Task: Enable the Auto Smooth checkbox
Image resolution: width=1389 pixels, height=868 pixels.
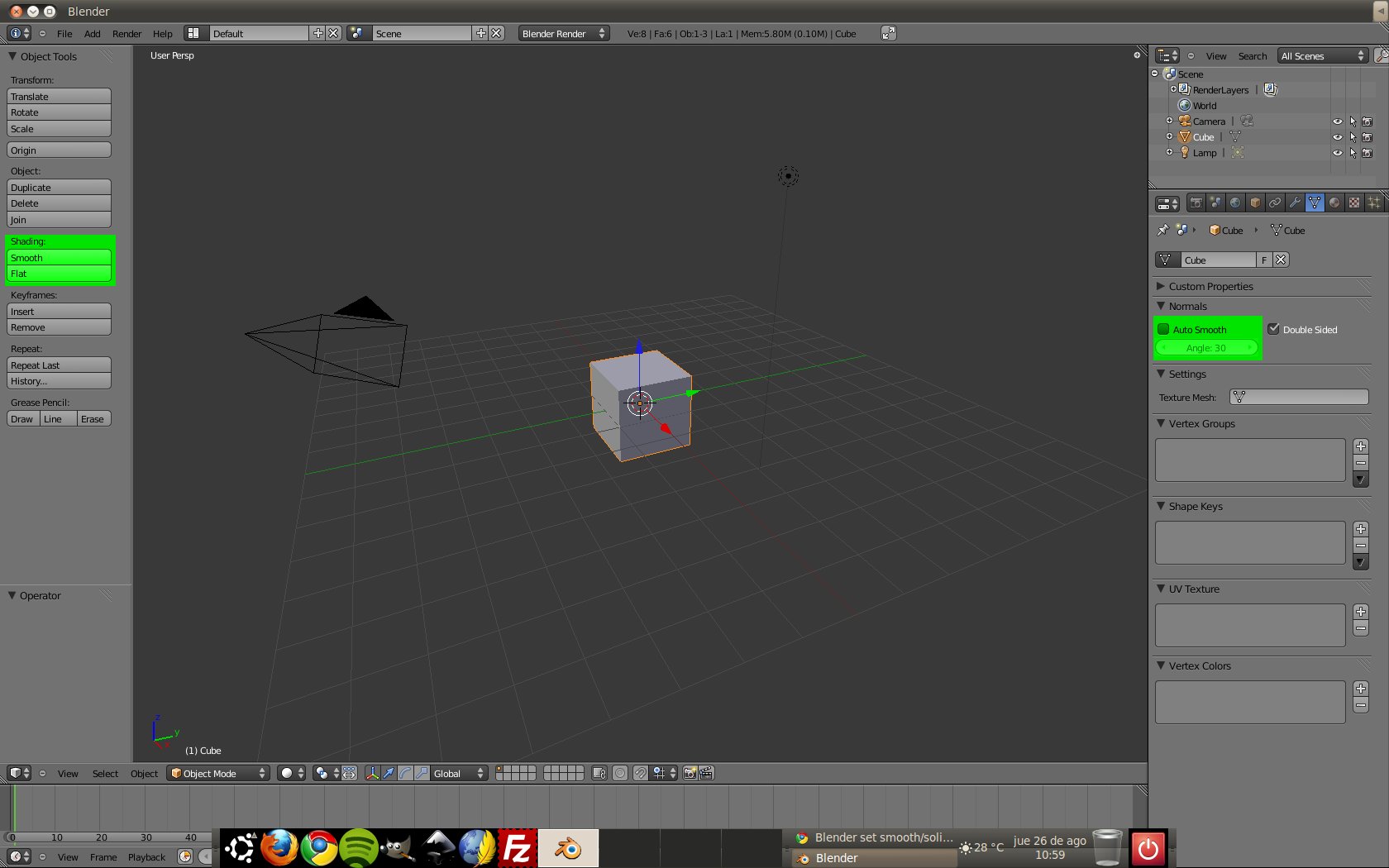Action: (x=1163, y=329)
